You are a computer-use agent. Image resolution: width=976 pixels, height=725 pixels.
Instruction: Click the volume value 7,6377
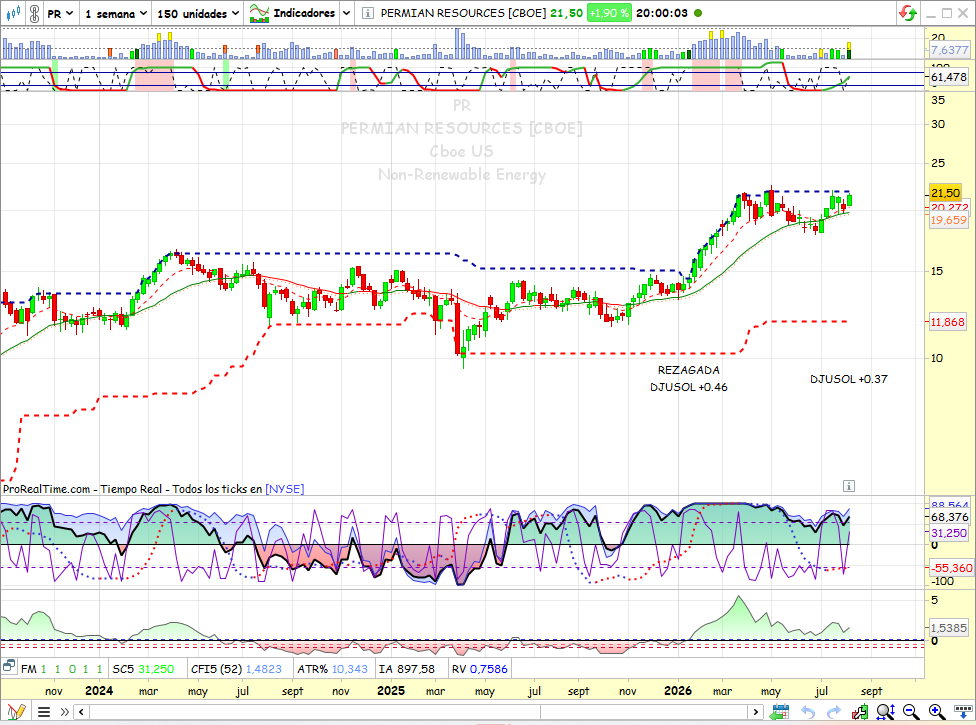tap(950, 50)
